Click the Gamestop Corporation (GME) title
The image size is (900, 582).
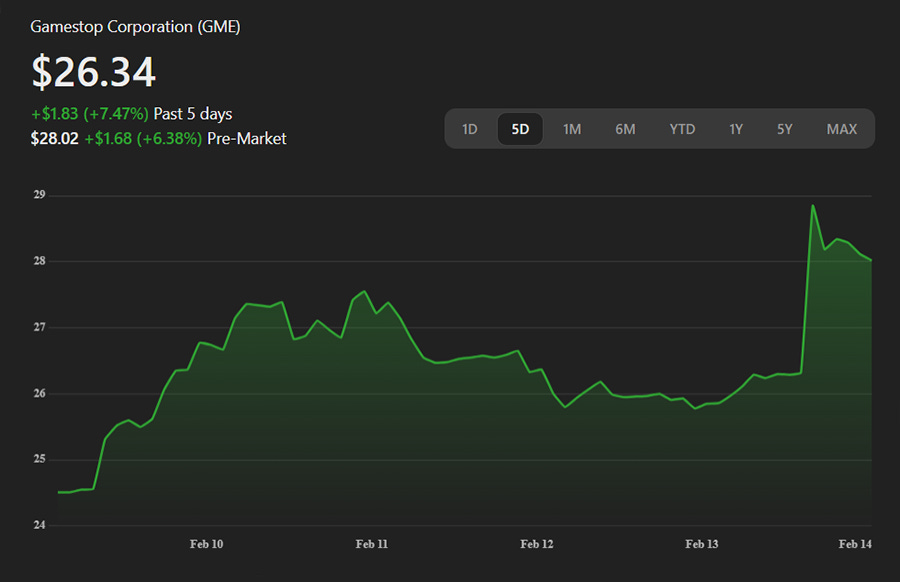click(x=135, y=27)
